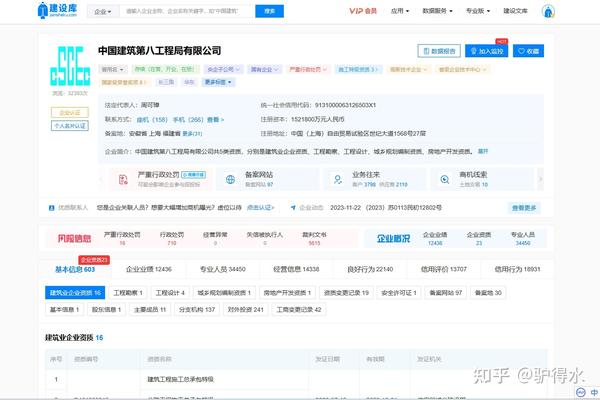600x400 pixels.
Task: Switch to the 企业业绩 12436 tab
Action: click(x=148, y=269)
